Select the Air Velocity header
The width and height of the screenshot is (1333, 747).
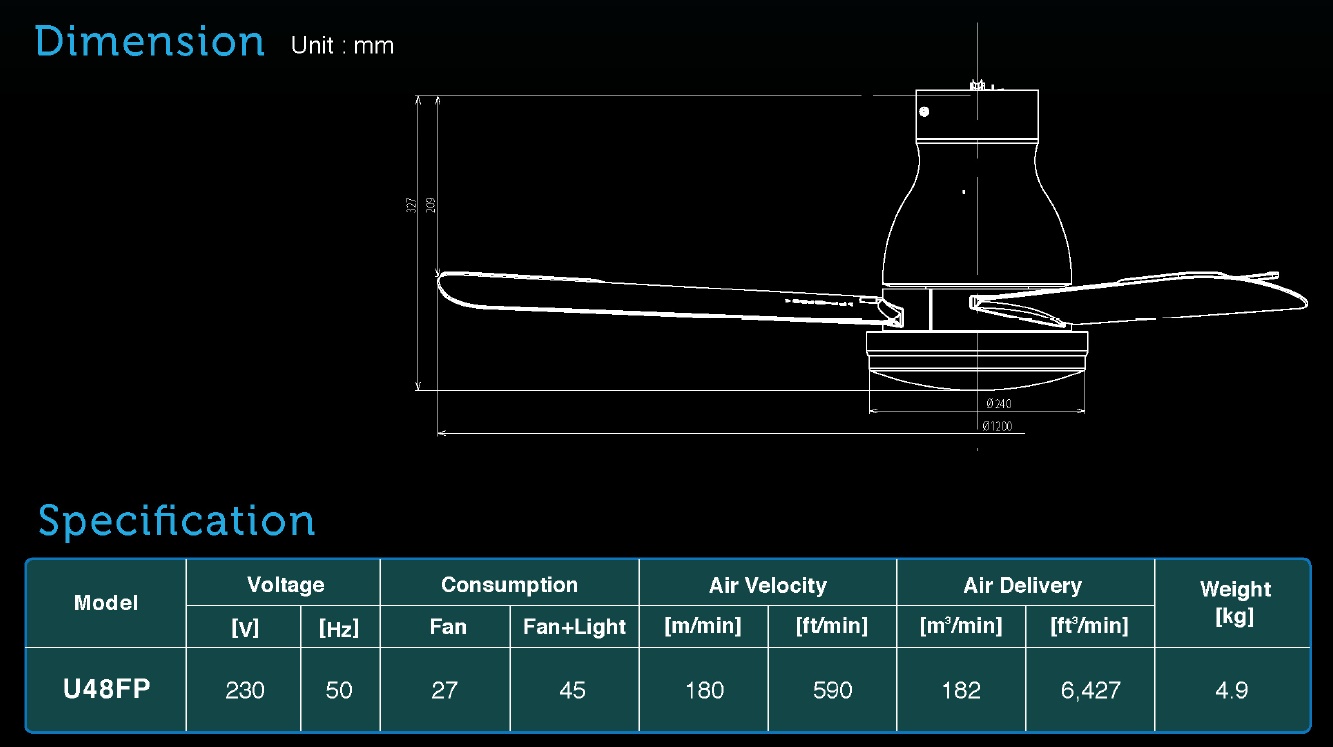(x=767, y=585)
